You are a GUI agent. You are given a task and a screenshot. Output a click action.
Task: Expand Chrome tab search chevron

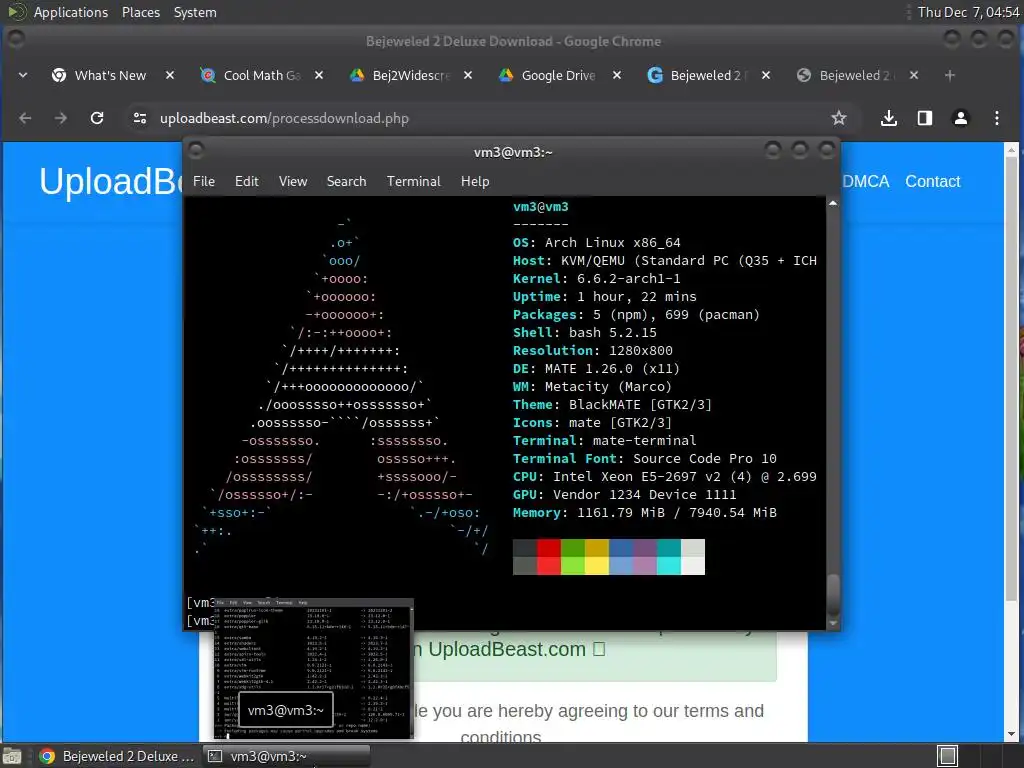point(23,75)
